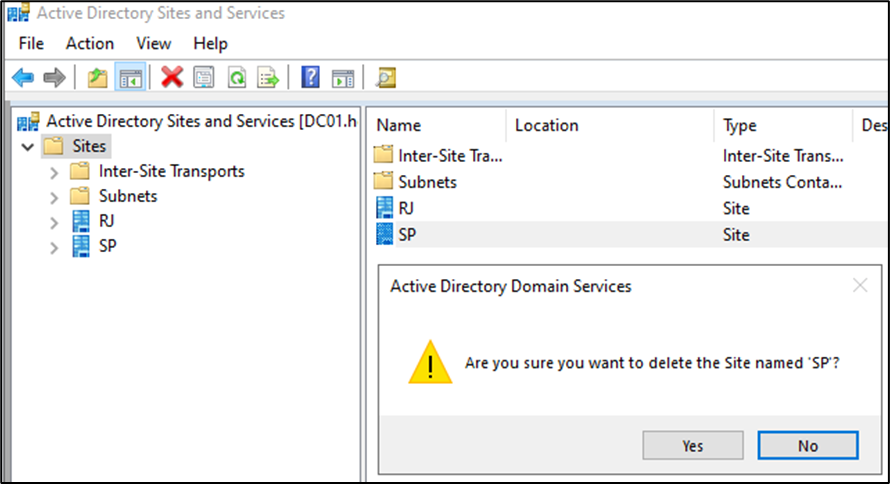Select the SP site in tree pane
The image size is (890, 484).
109,246
